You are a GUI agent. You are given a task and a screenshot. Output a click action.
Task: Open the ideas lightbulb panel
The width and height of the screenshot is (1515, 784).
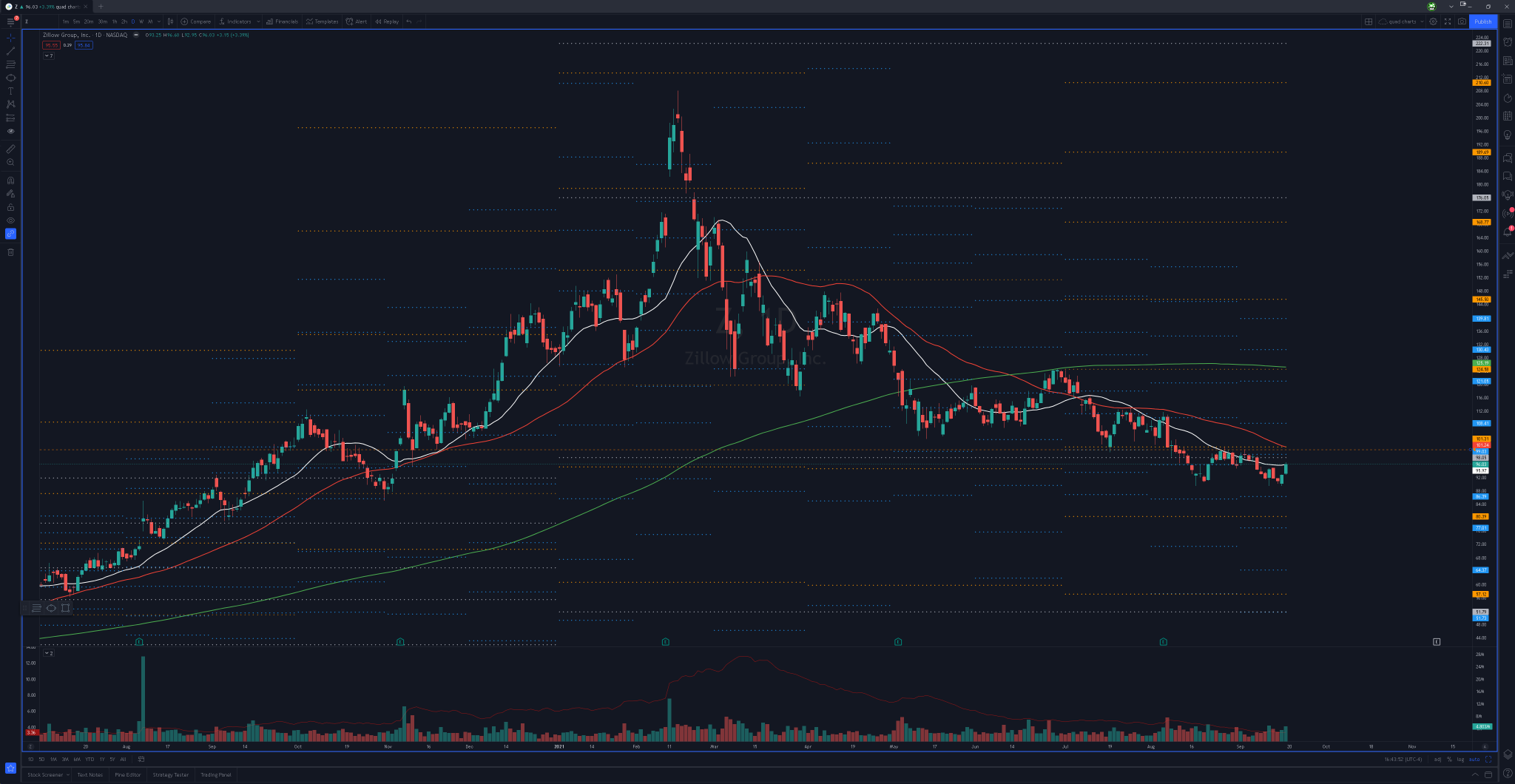(1508, 135)
